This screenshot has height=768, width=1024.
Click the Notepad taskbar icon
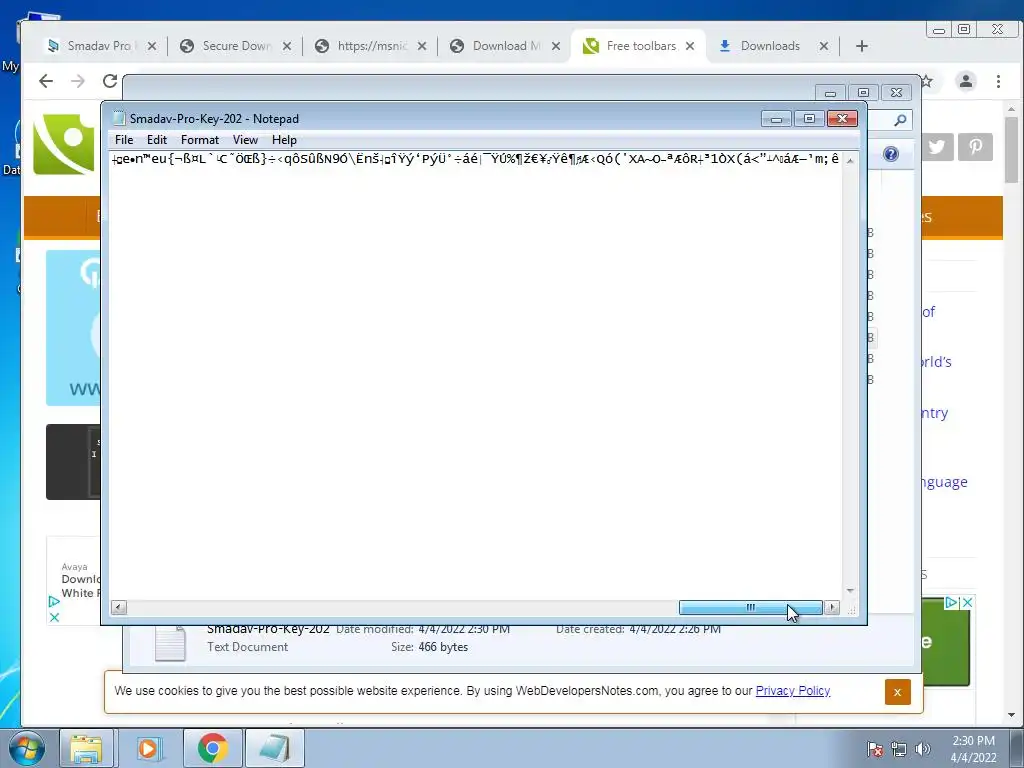point(274,748)
